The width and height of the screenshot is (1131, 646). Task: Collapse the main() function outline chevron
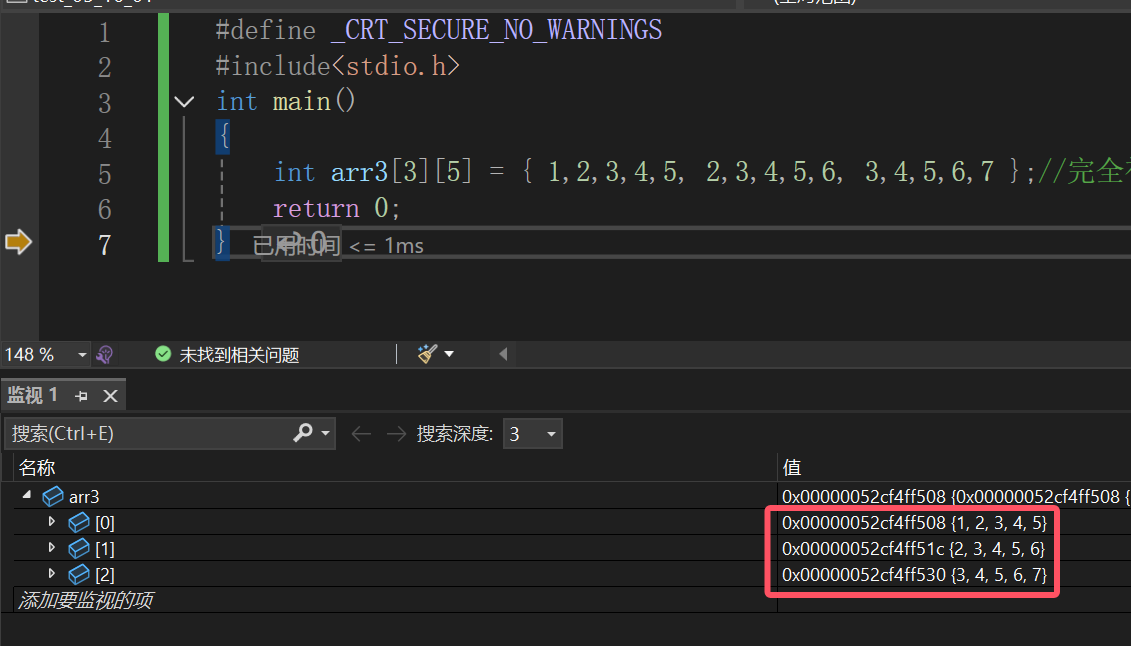pos(184,102)
